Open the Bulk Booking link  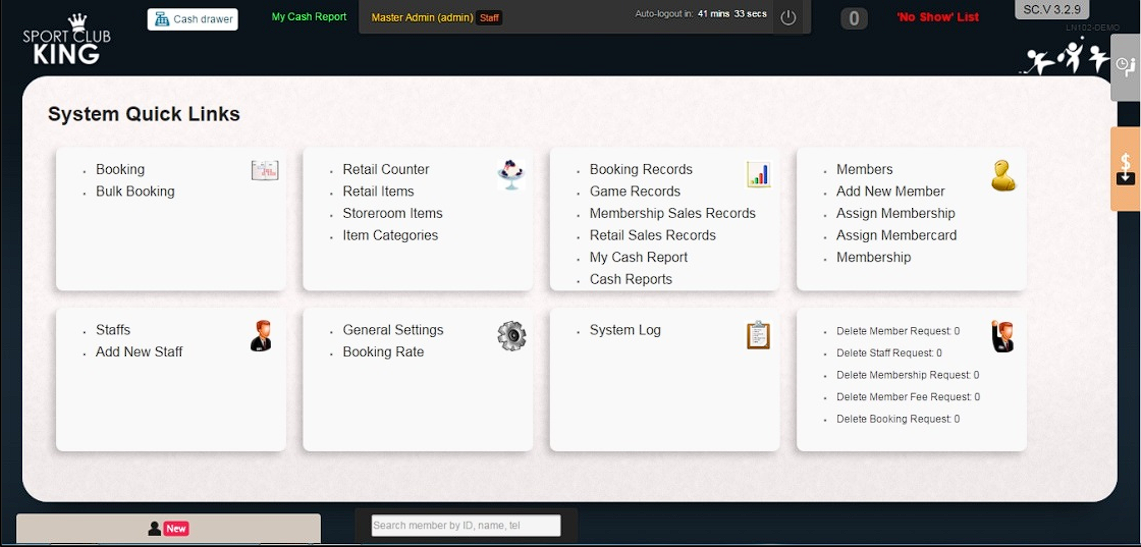tap(135, 191)
